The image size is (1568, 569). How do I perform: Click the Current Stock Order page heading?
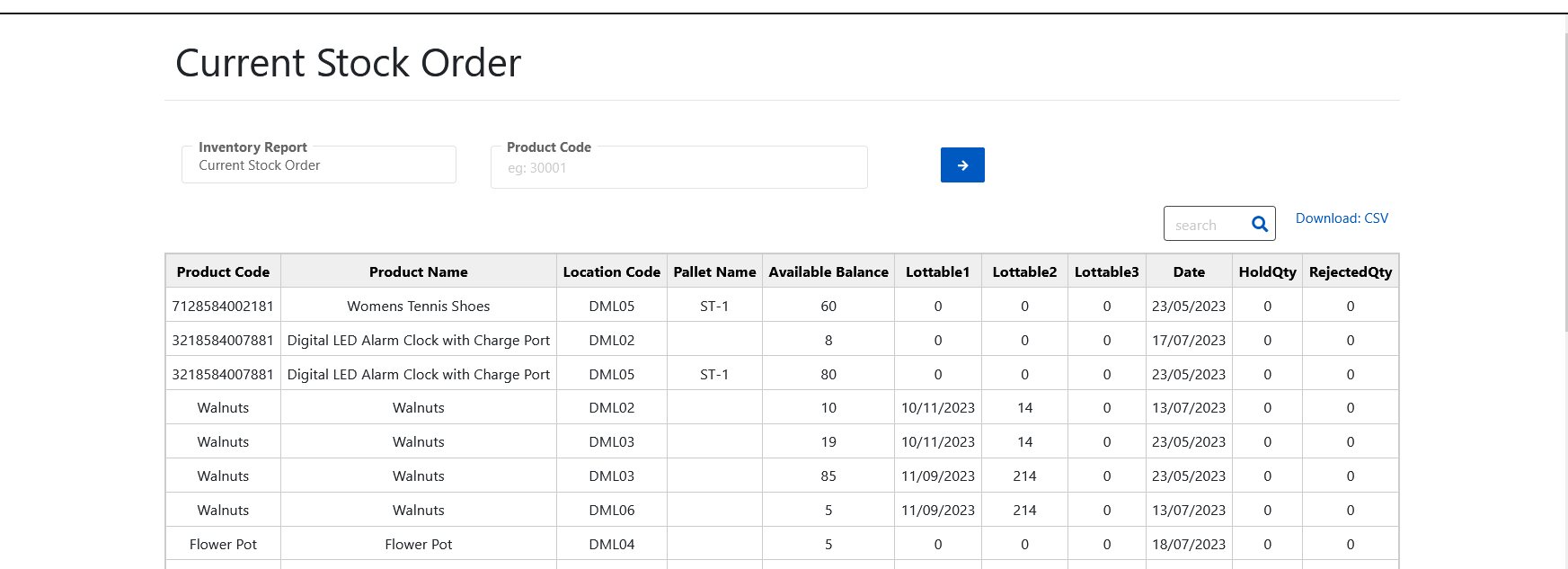point(348,63)
